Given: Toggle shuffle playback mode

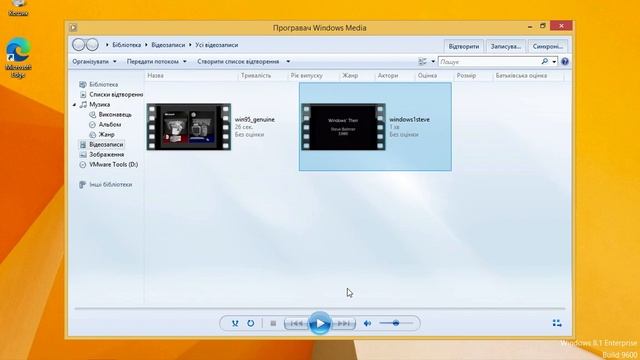Looking at the screenshot, I should click(x=235, y=323).
